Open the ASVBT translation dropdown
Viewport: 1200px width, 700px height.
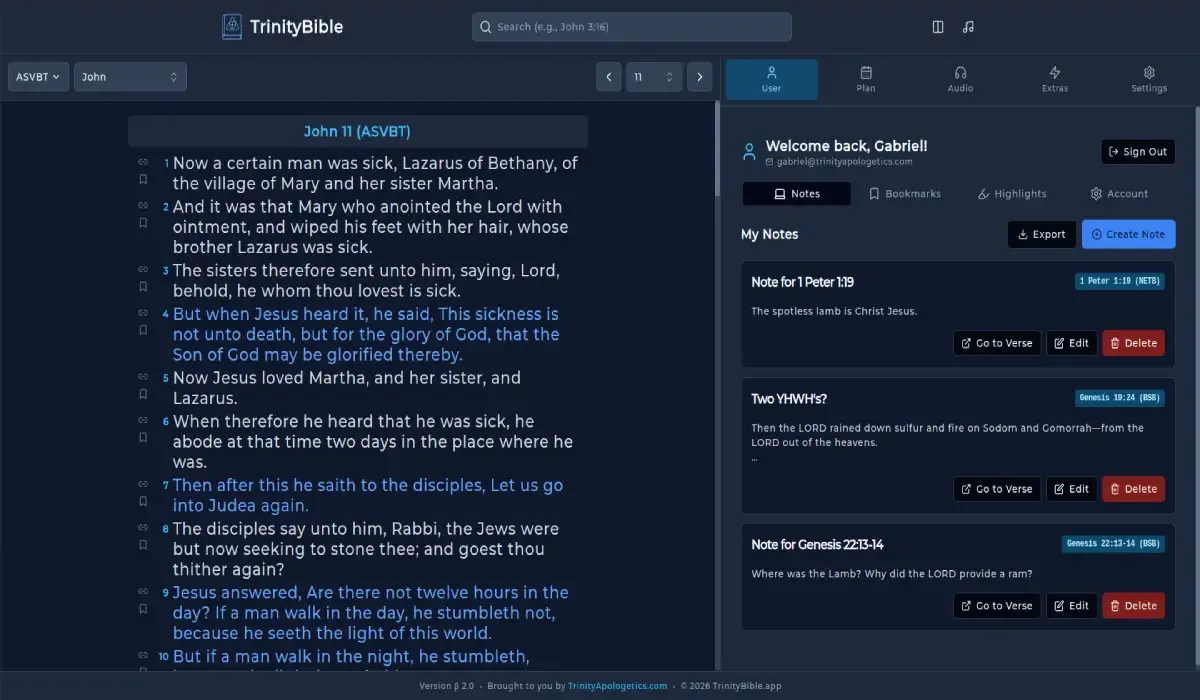(x=37, y=76)
